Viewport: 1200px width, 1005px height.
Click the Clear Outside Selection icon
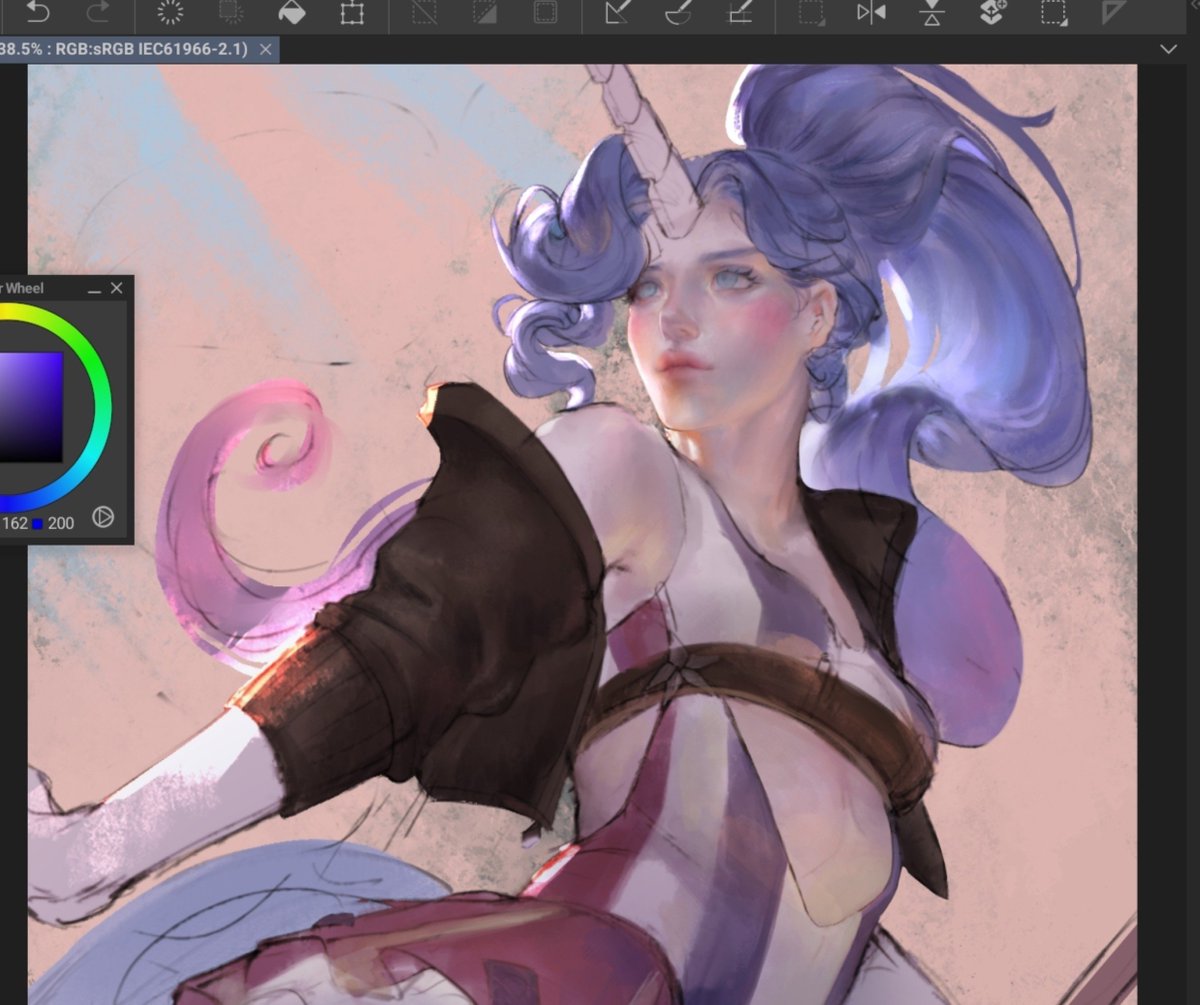tap(231, 13)
